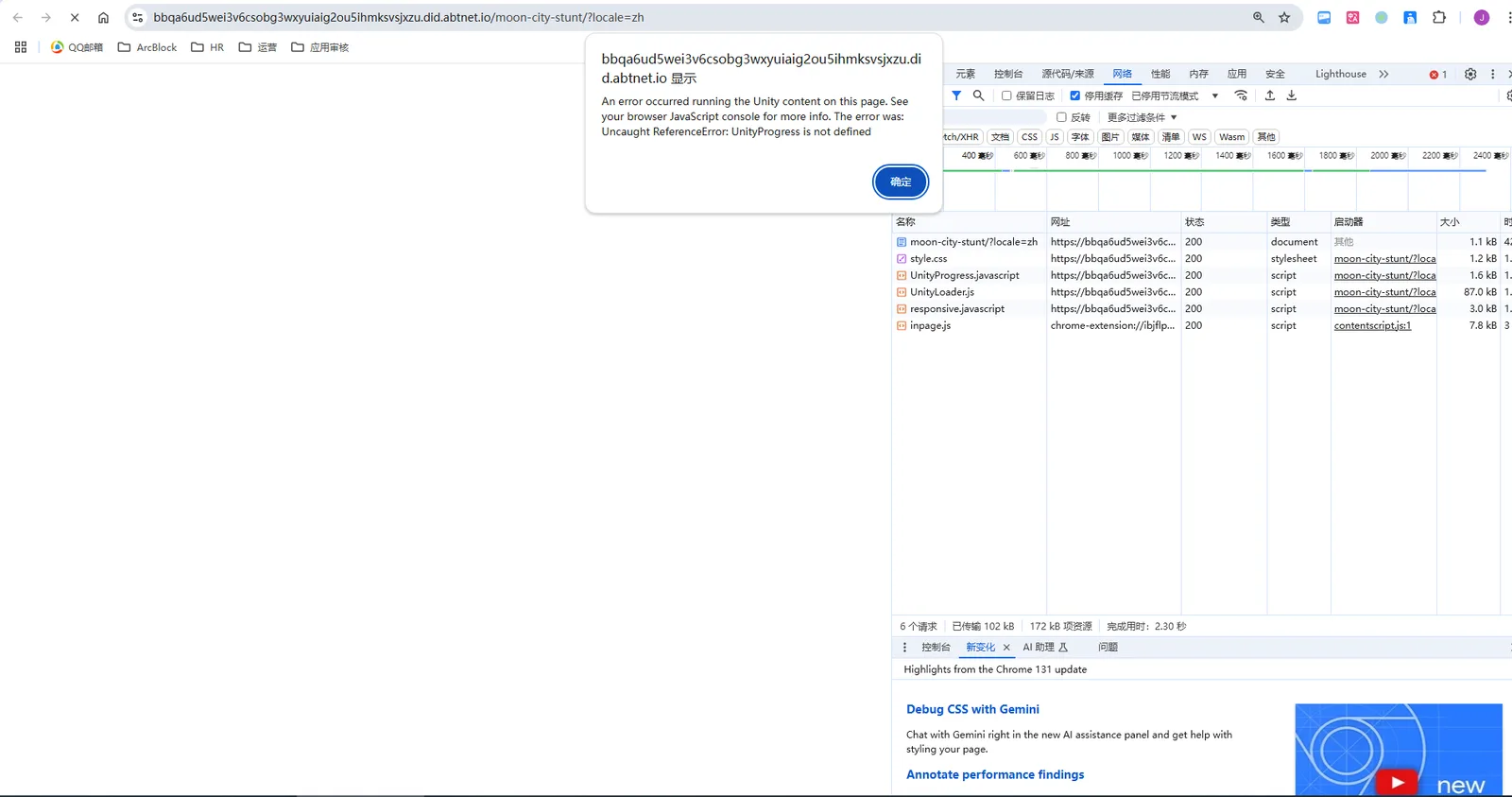The image size is (1512, 797).
Task: Enable the 反转 filter checkbox
Action: coord(1061,117)
